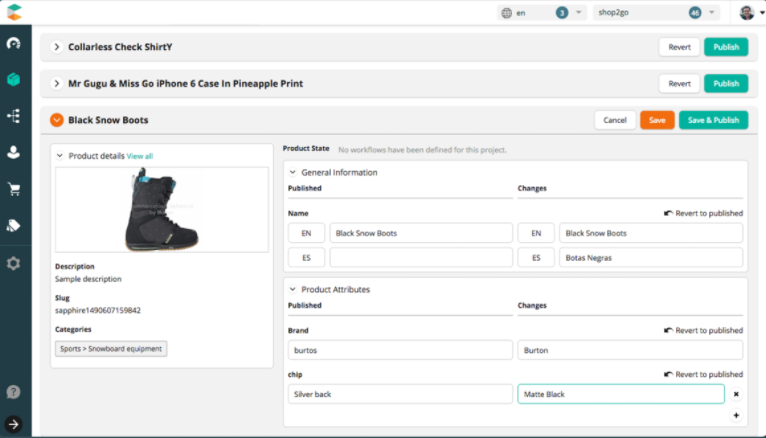This screenshot has height=438, width=766.
Task: Click the Botas Negras ES name field
Action: click(650, 257)
